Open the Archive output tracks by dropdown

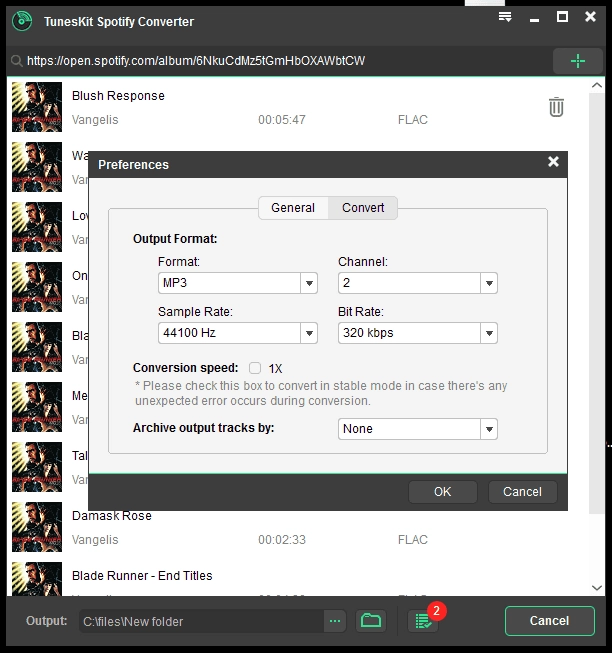tap(418, 429)
